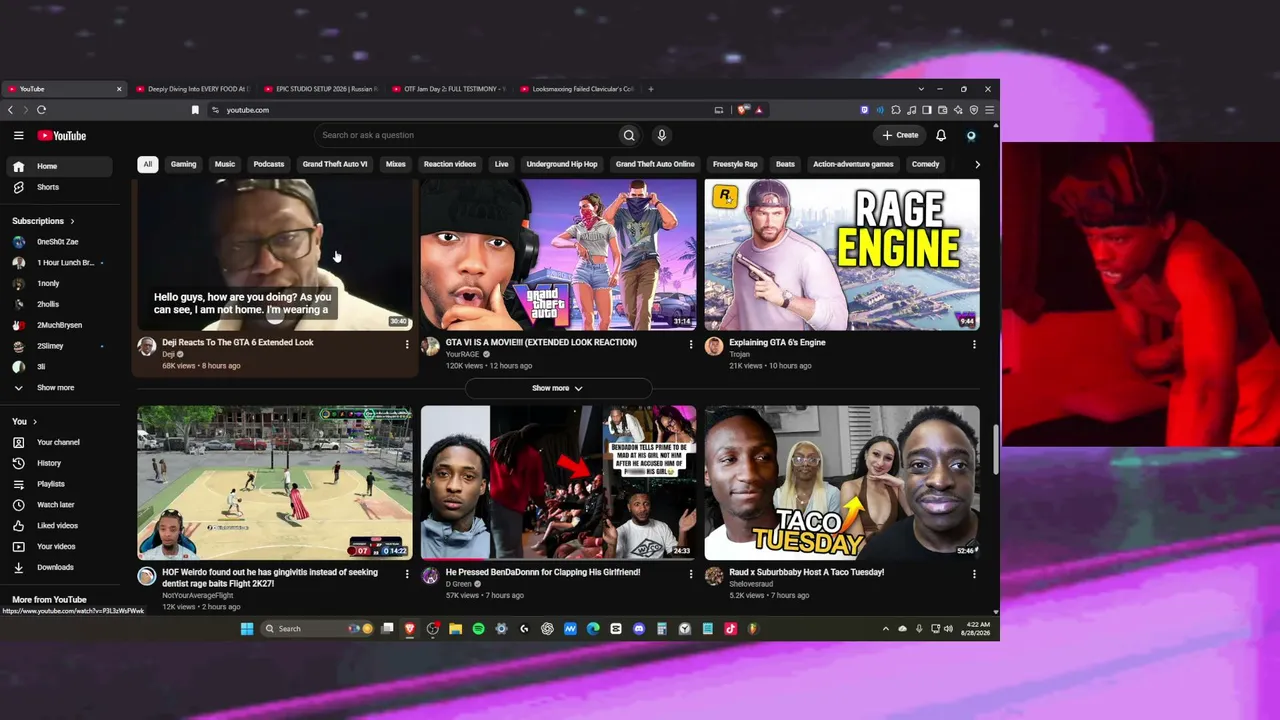Start voice search with the microphone

point(661,135)
